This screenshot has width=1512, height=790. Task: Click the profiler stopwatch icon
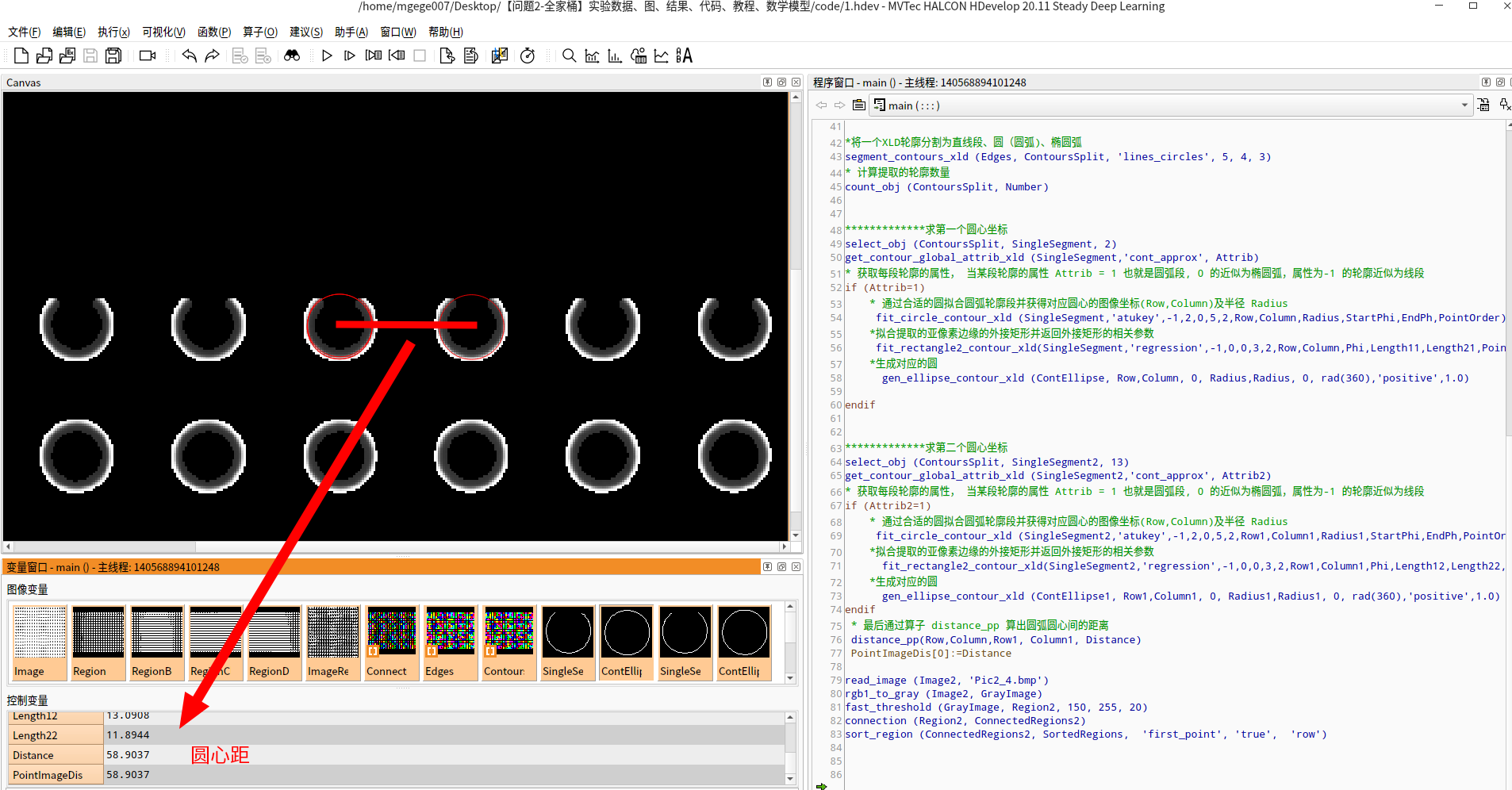coord(528,56)
